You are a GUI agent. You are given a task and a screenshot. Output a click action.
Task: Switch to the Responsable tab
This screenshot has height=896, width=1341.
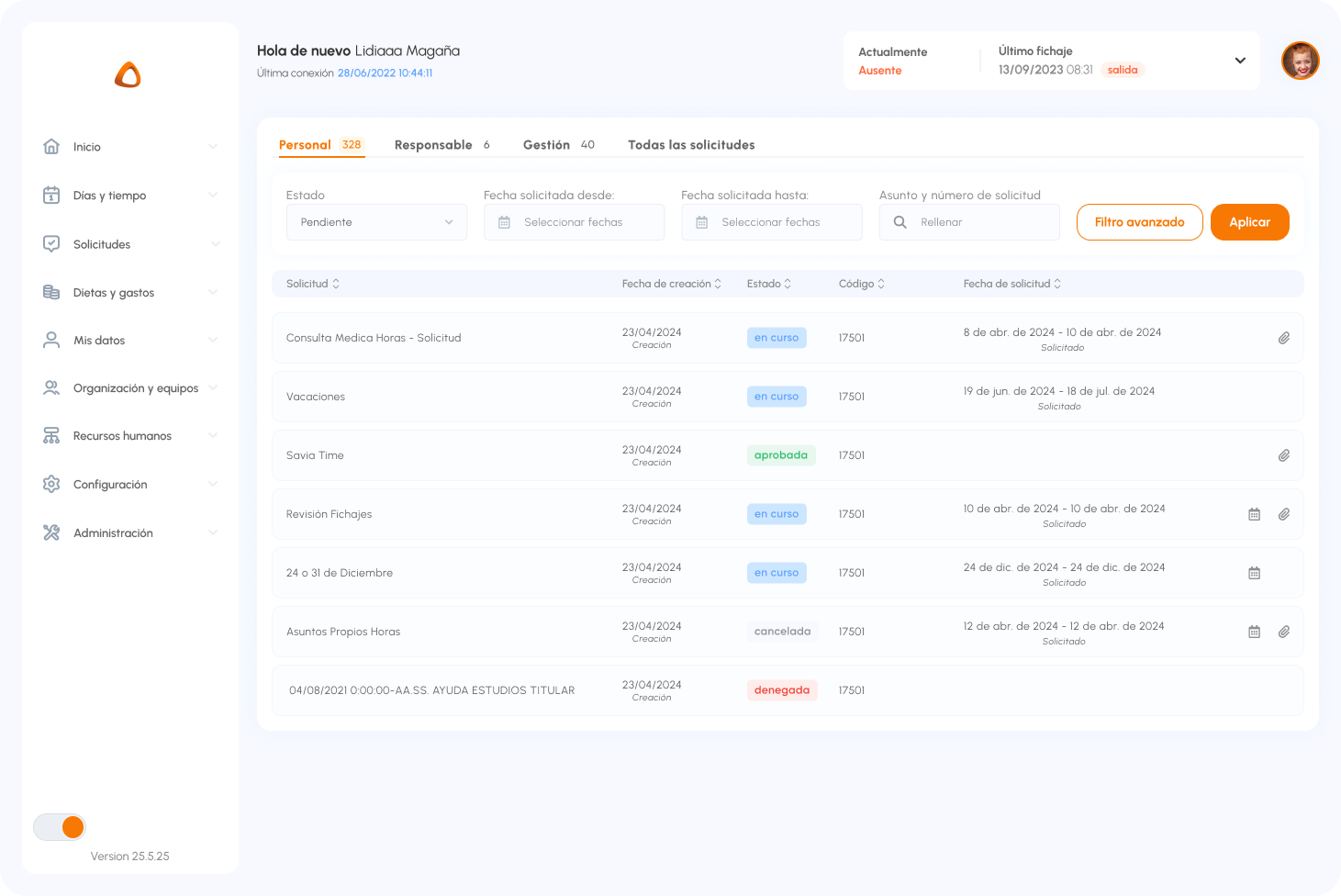coord(433,145)
